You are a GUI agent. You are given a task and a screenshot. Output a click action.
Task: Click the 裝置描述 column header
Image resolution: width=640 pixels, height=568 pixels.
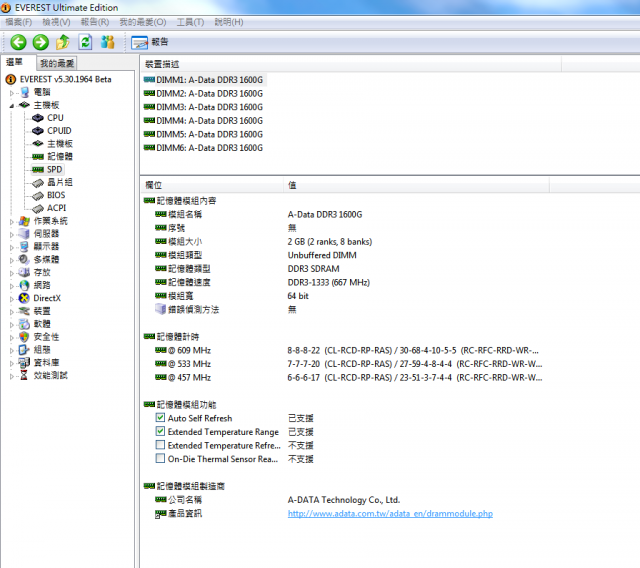(x=351, y=64)
